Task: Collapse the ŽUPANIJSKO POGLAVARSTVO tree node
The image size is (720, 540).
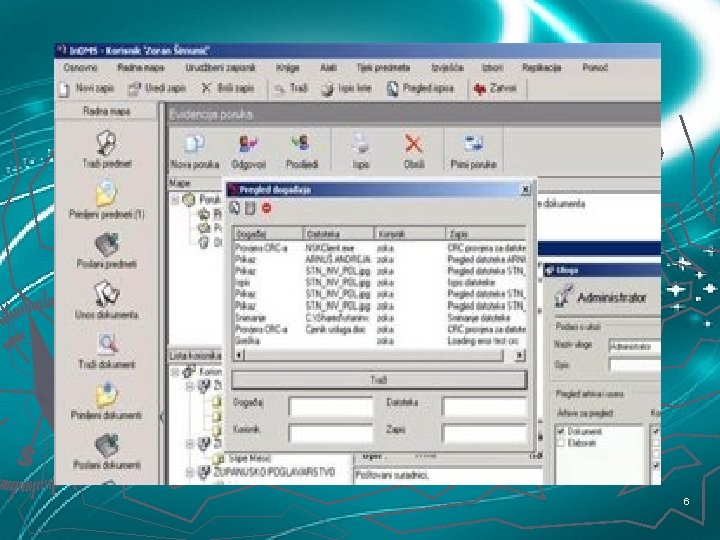Action: (x=190, y=472)
